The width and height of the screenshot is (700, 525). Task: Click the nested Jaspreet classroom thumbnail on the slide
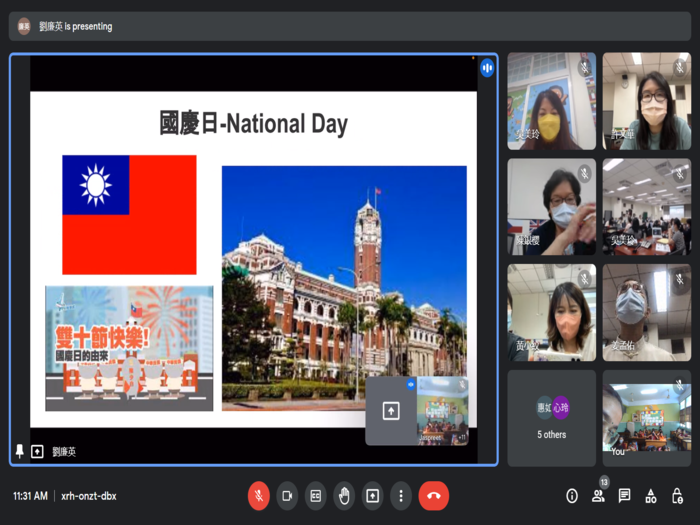pyautogui.click(x=442, y=411)
